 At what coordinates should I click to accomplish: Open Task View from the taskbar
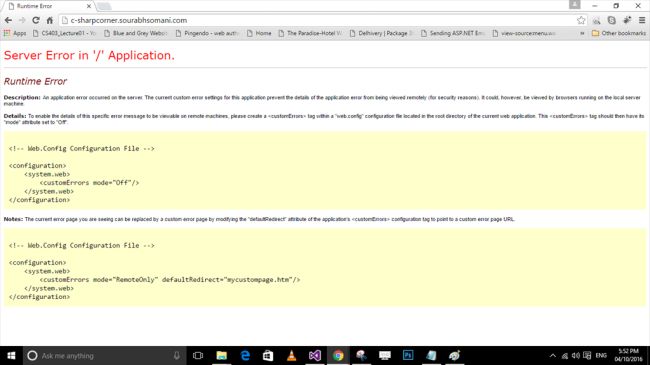[x=198, y=355]
